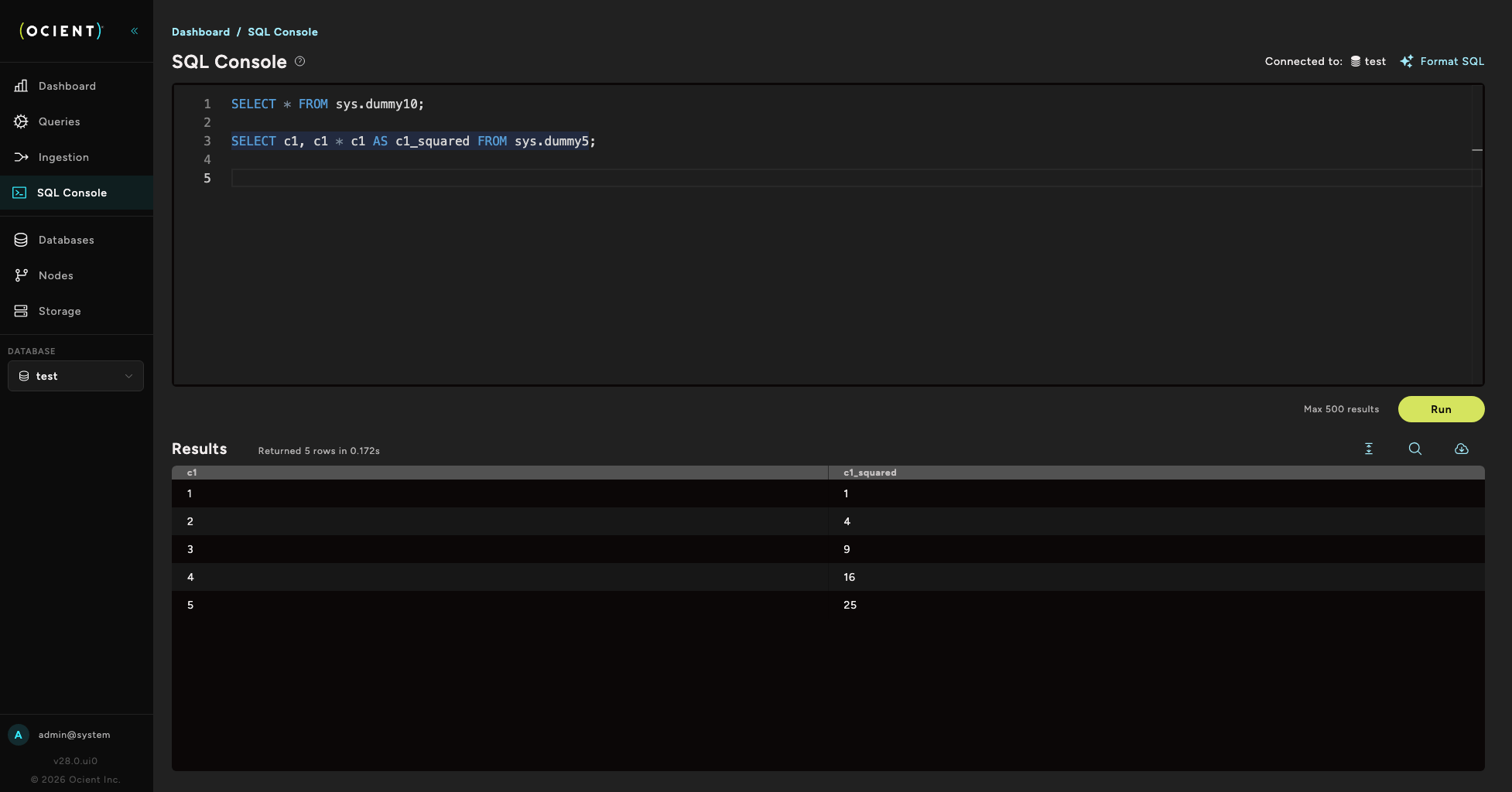Click the Ocient logo
Image resolution: width=1512 pixels, height=792 pixels.
click(x=61, y=31)
